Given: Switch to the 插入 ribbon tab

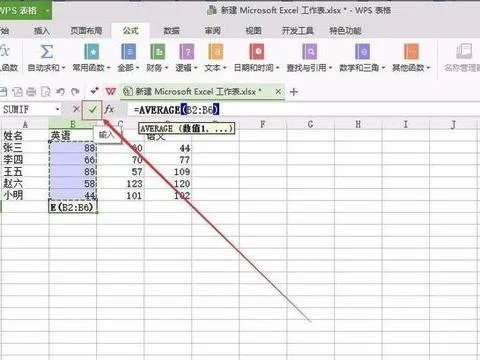Looking at the screenshot, I should click(x=42, y=31).
